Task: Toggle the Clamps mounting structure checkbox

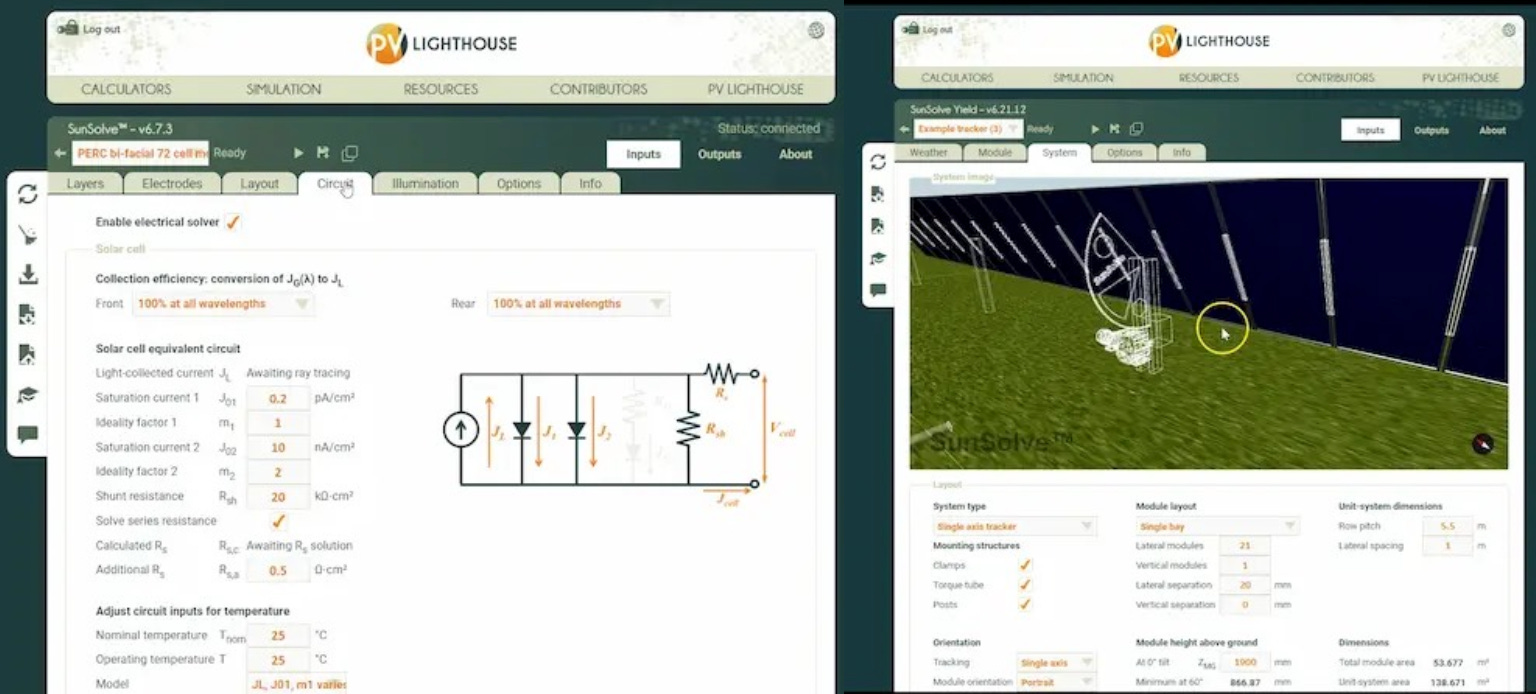Action: click(1024, 565)
